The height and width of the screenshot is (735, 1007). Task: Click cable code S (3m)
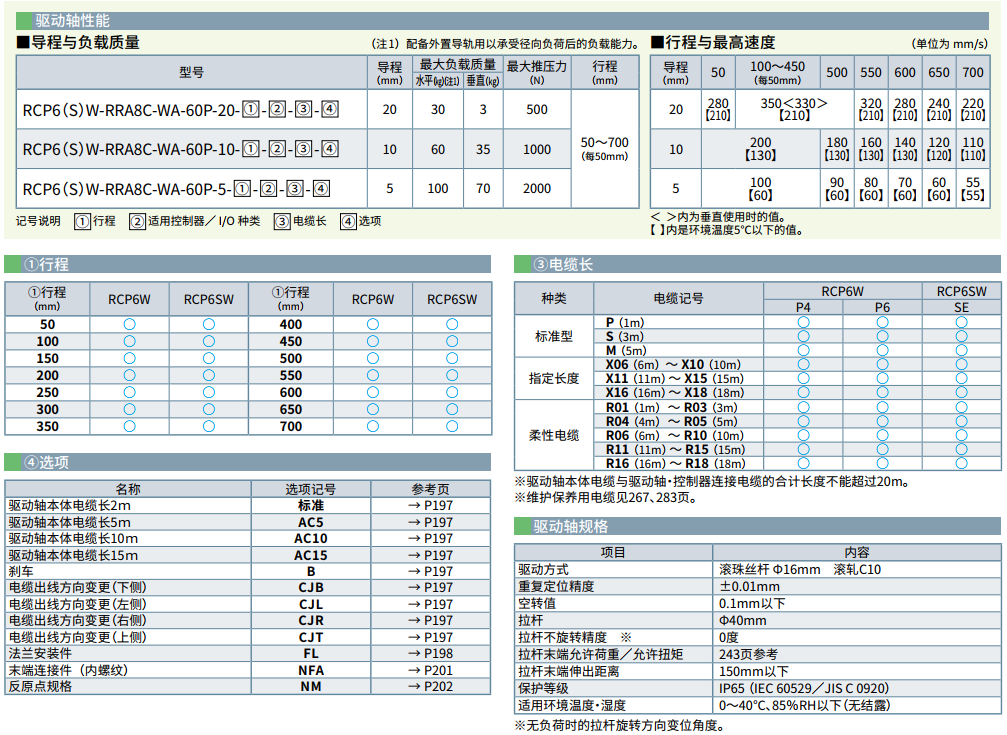pyautogui.click(x=625, y=336)
